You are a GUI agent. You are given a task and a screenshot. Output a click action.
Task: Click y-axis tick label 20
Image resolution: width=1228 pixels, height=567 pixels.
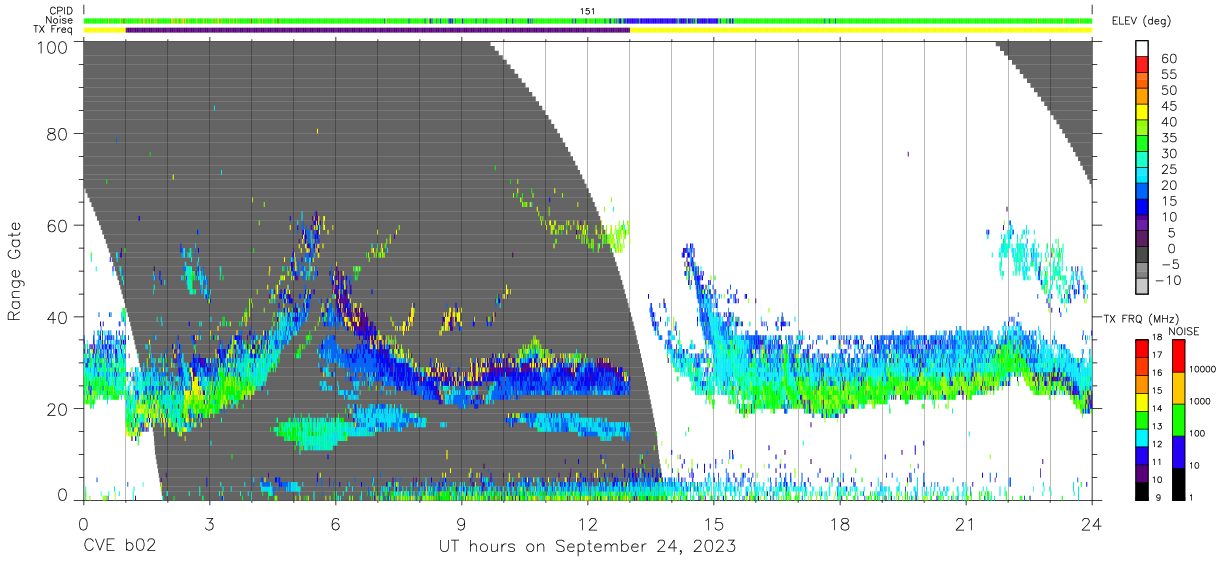[59, 410]
